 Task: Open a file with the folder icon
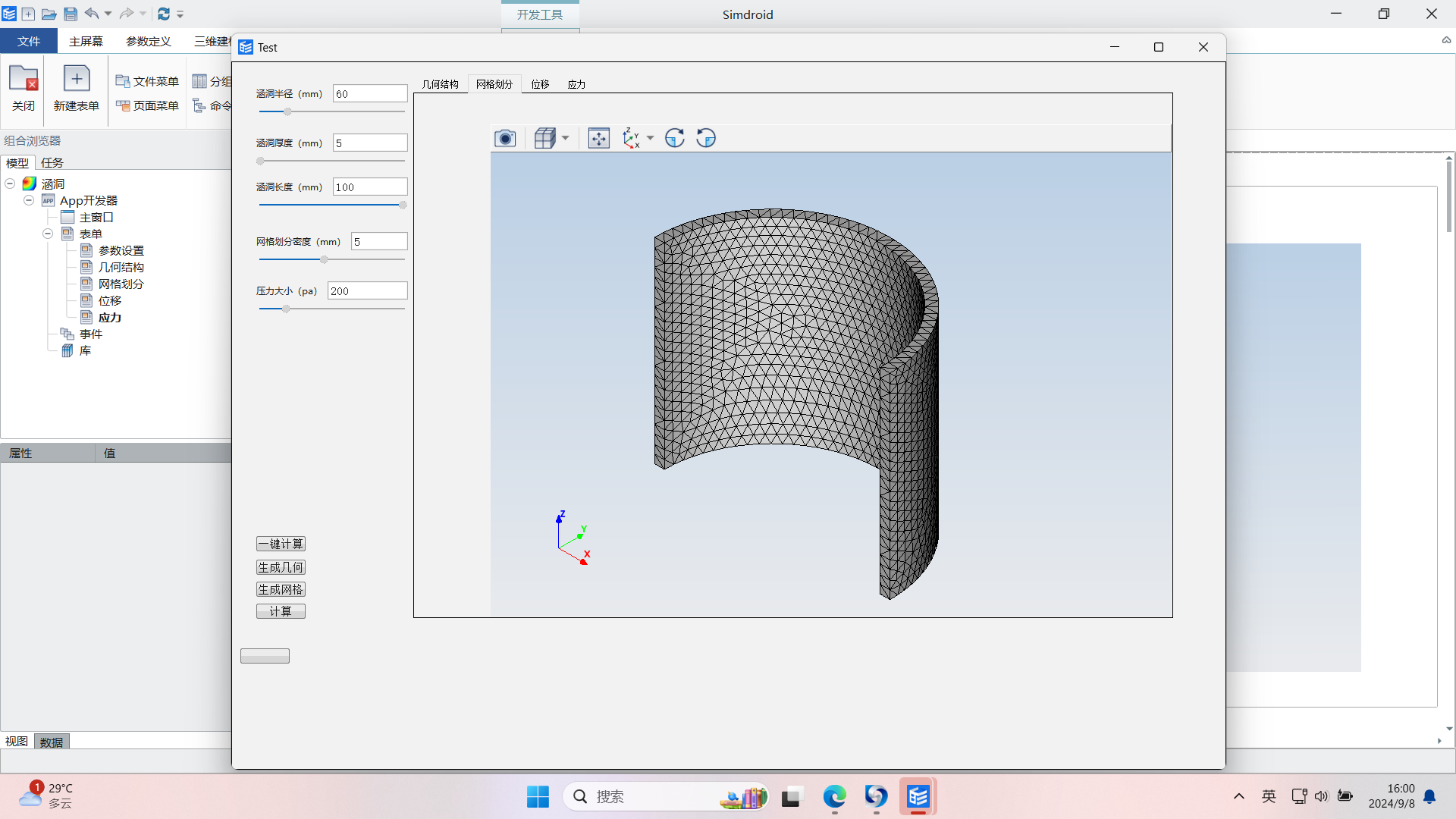click(49, 14)
